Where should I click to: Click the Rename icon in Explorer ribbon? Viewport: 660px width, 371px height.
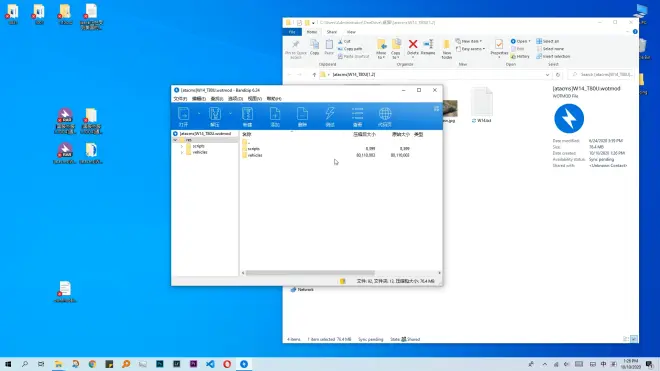[428, 47]
